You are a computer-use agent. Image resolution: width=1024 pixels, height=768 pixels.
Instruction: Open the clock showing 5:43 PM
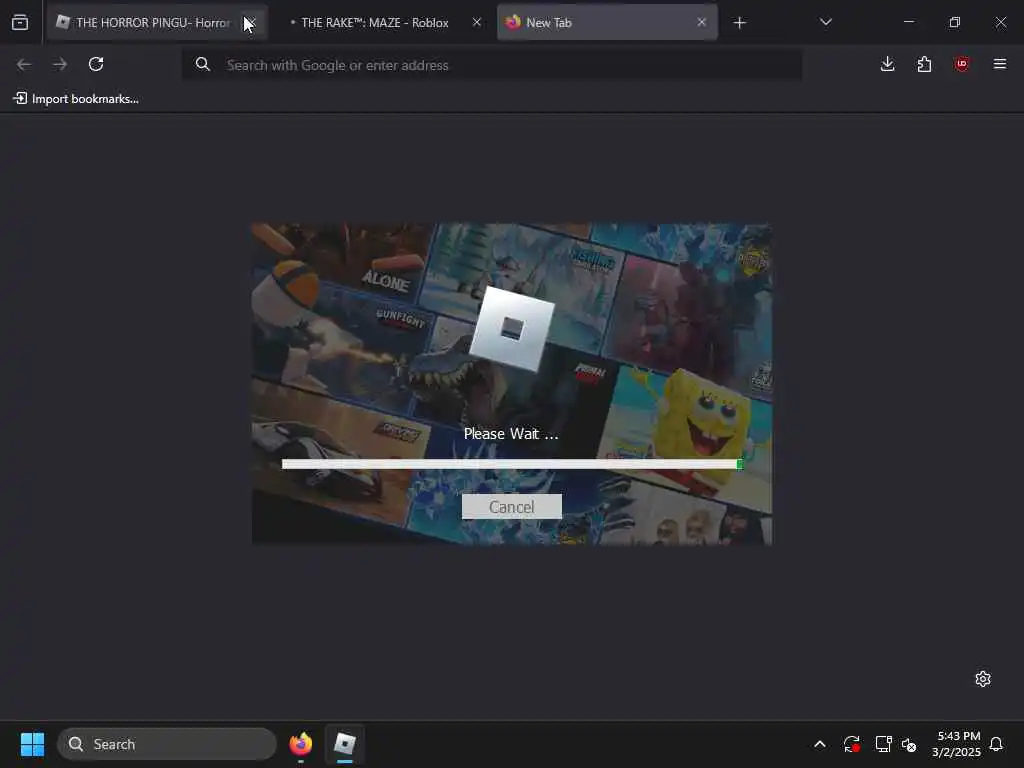(957, 744)
